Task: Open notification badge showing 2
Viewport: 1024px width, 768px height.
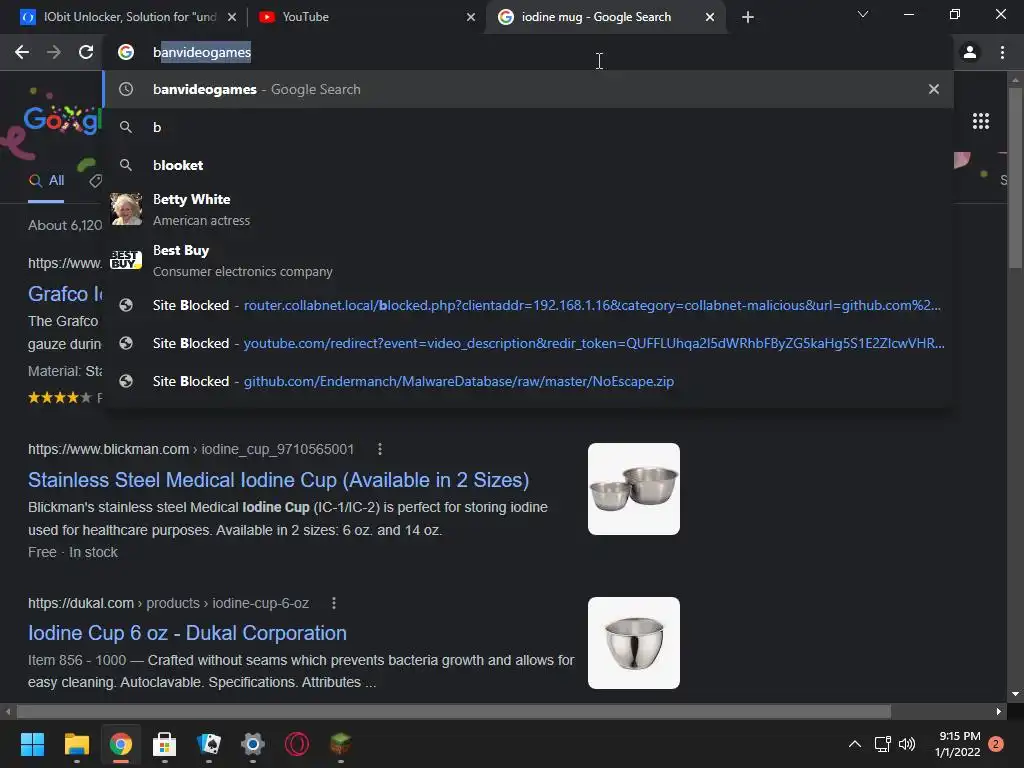Action: coord(996,744)
